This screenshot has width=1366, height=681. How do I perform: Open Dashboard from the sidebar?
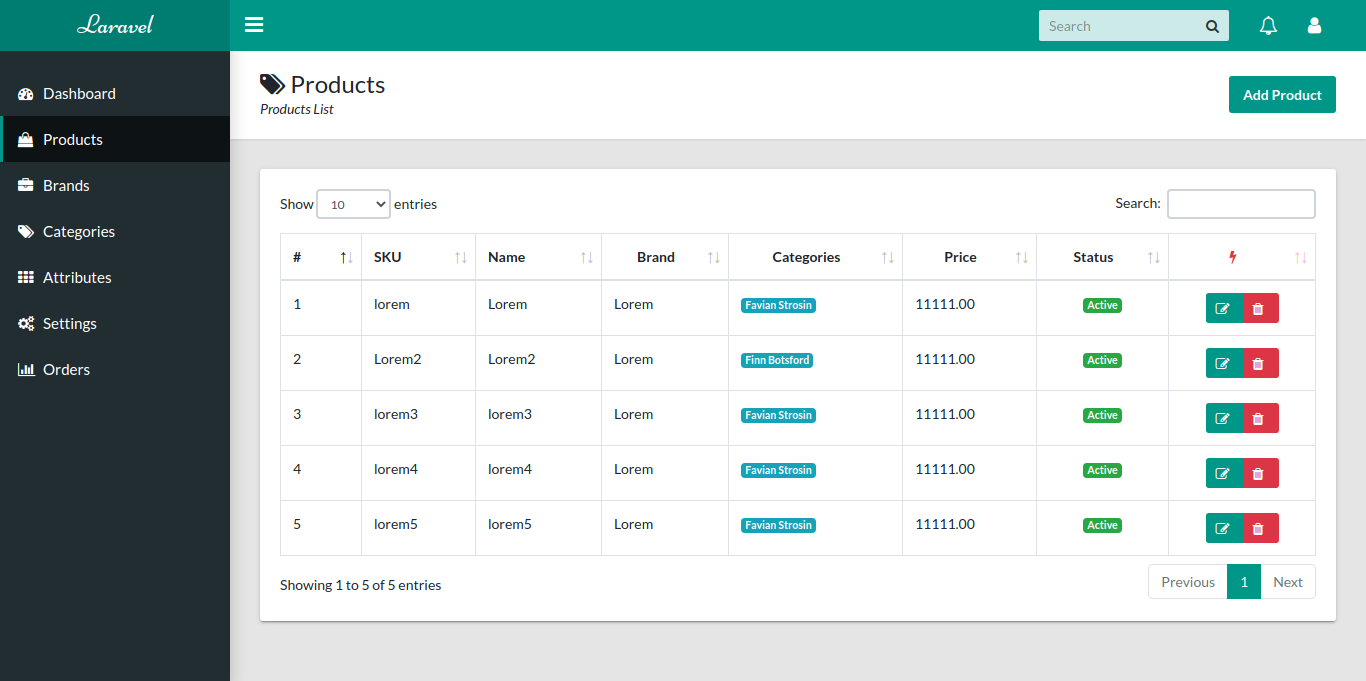tap(115, 93)
